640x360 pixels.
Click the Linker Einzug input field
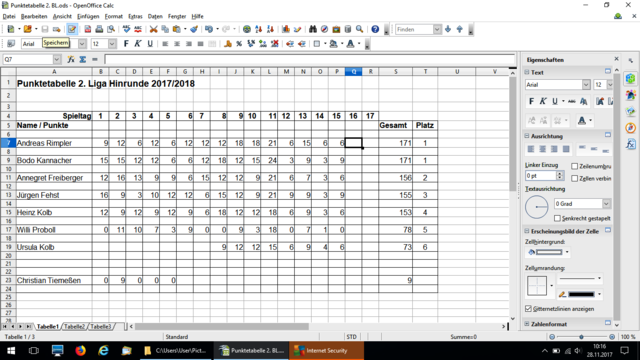(540, 176)
